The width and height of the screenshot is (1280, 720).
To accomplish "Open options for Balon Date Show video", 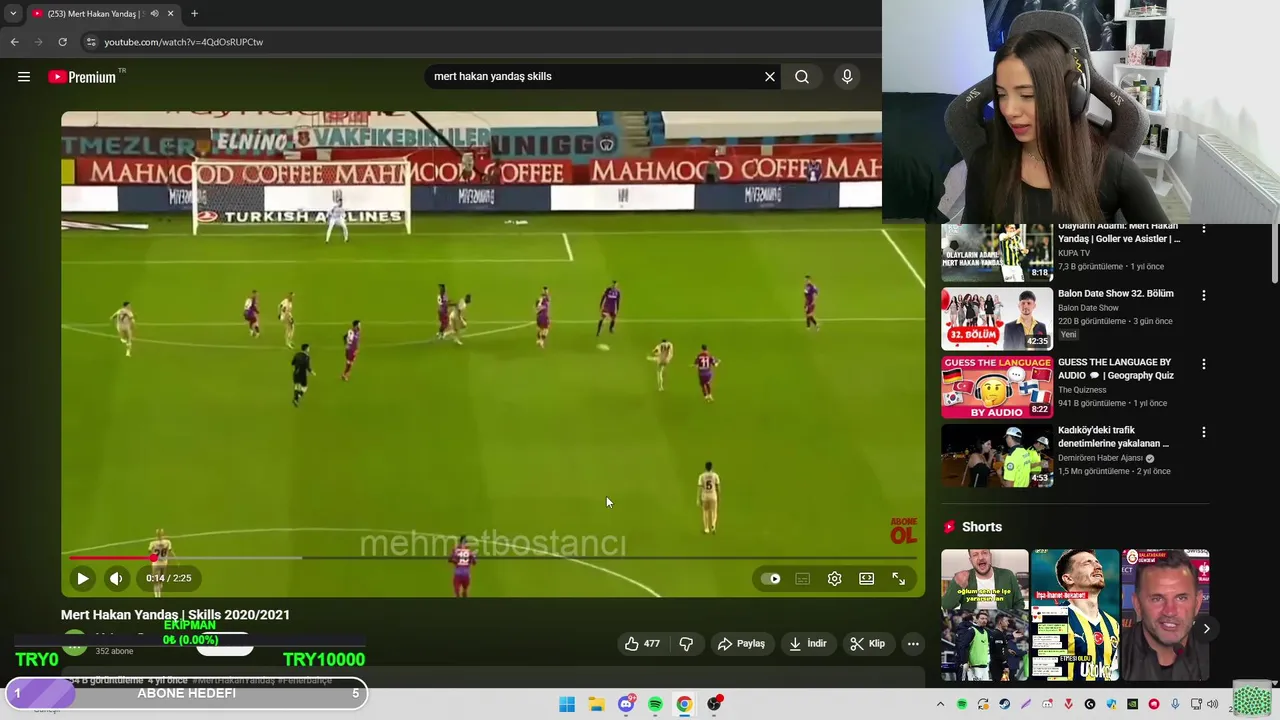I will 1204,296.
